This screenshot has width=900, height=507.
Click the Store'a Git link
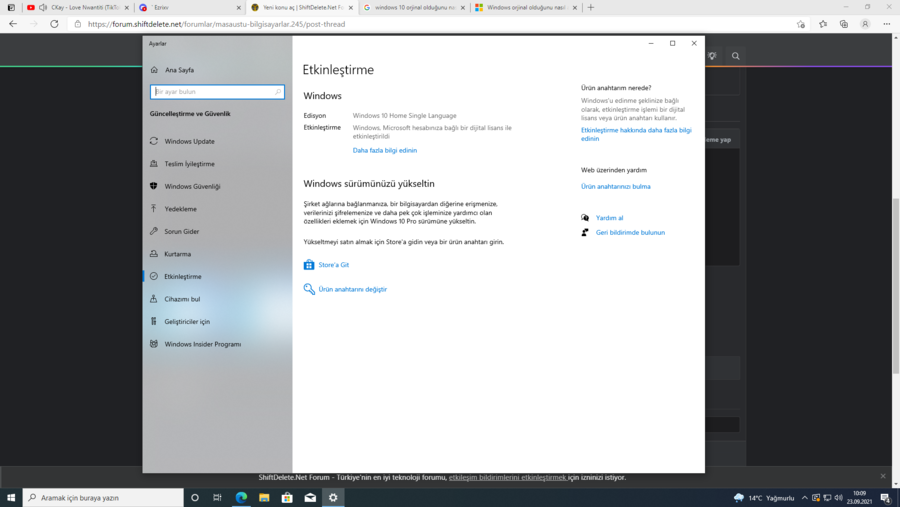coord(333,265)
